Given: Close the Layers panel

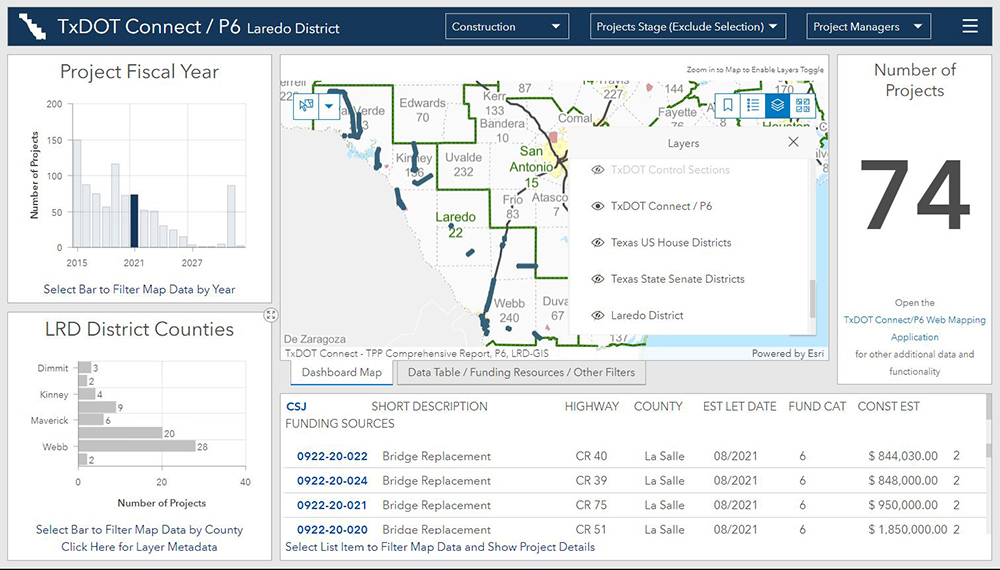Looking at the screenshot, I should (793, 143).
